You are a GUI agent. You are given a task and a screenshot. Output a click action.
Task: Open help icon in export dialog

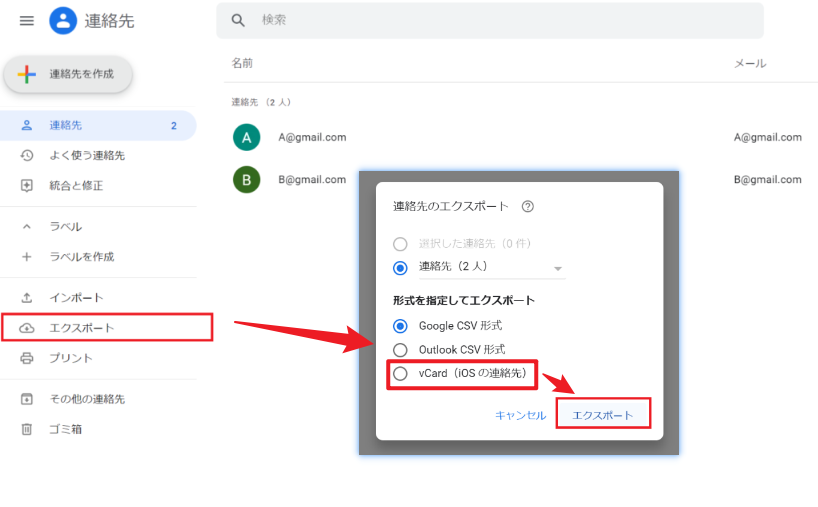[527, 207]
